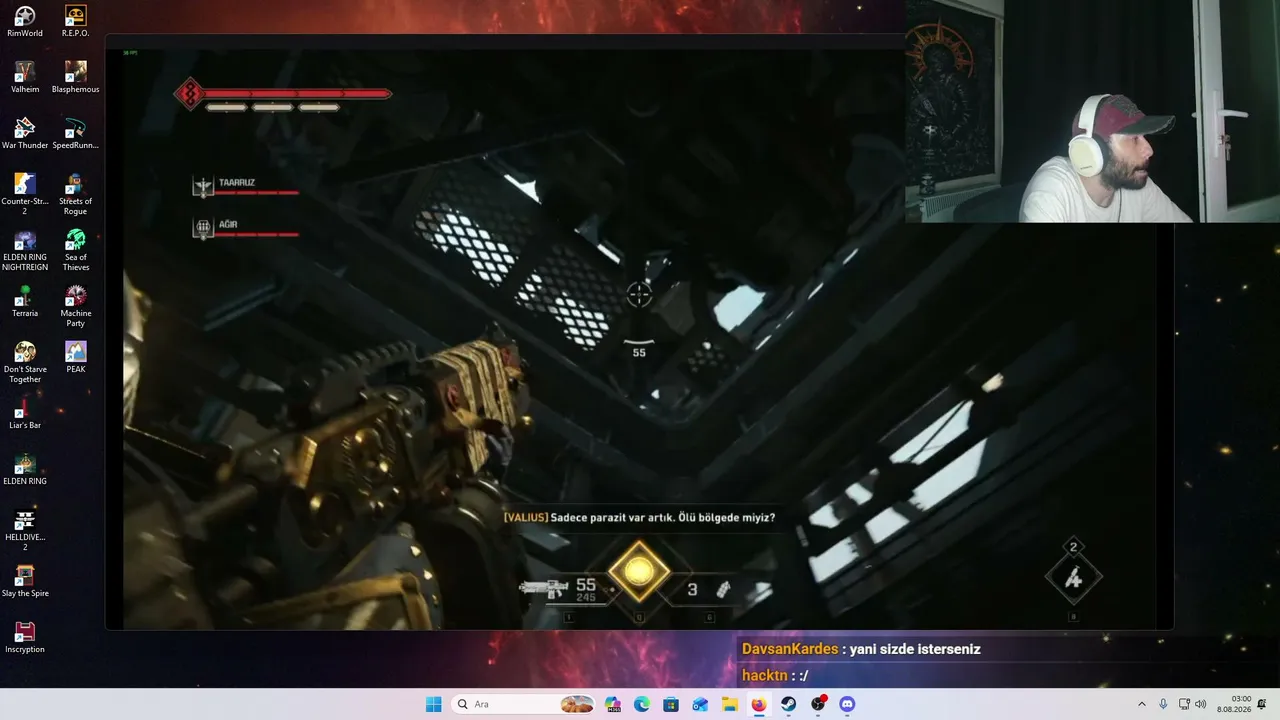
Task: Select the War Thunder desktop icon
Action: 25,133
